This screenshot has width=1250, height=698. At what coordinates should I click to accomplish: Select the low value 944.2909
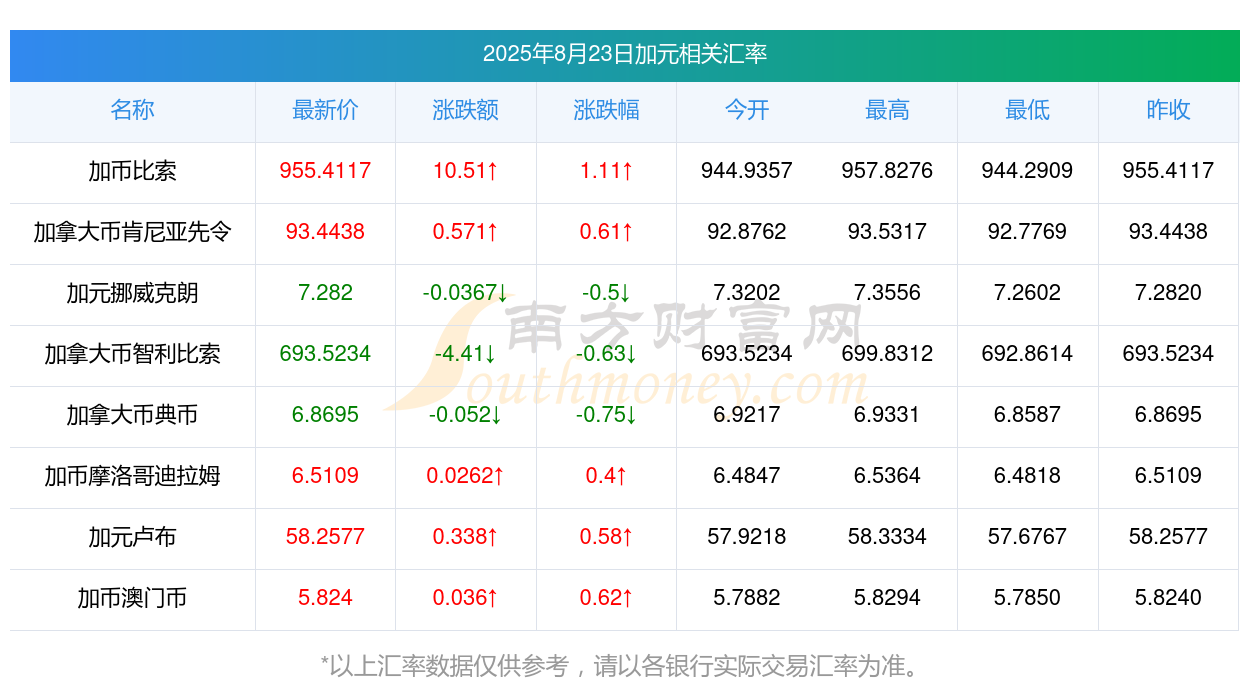(x=1028, y=171)
